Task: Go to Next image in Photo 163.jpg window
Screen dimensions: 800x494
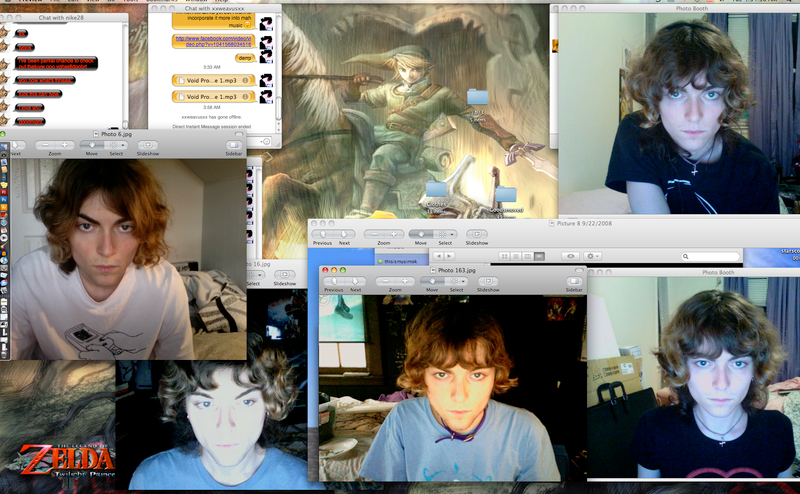Action: (x=355, y=281)
